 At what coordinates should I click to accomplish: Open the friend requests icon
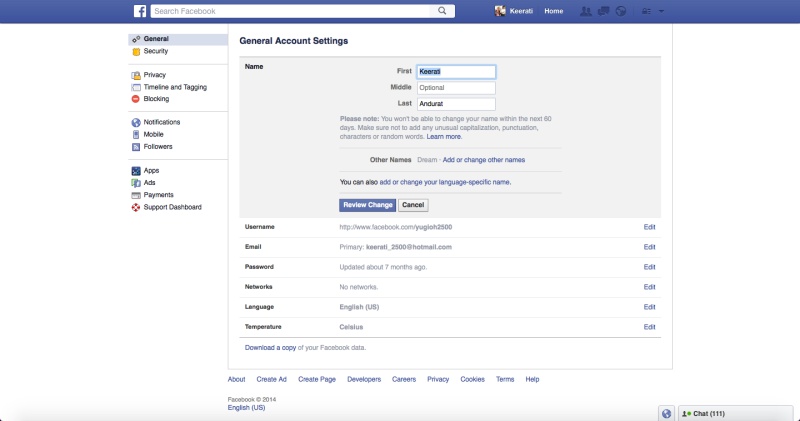click(x=586, y=11)
